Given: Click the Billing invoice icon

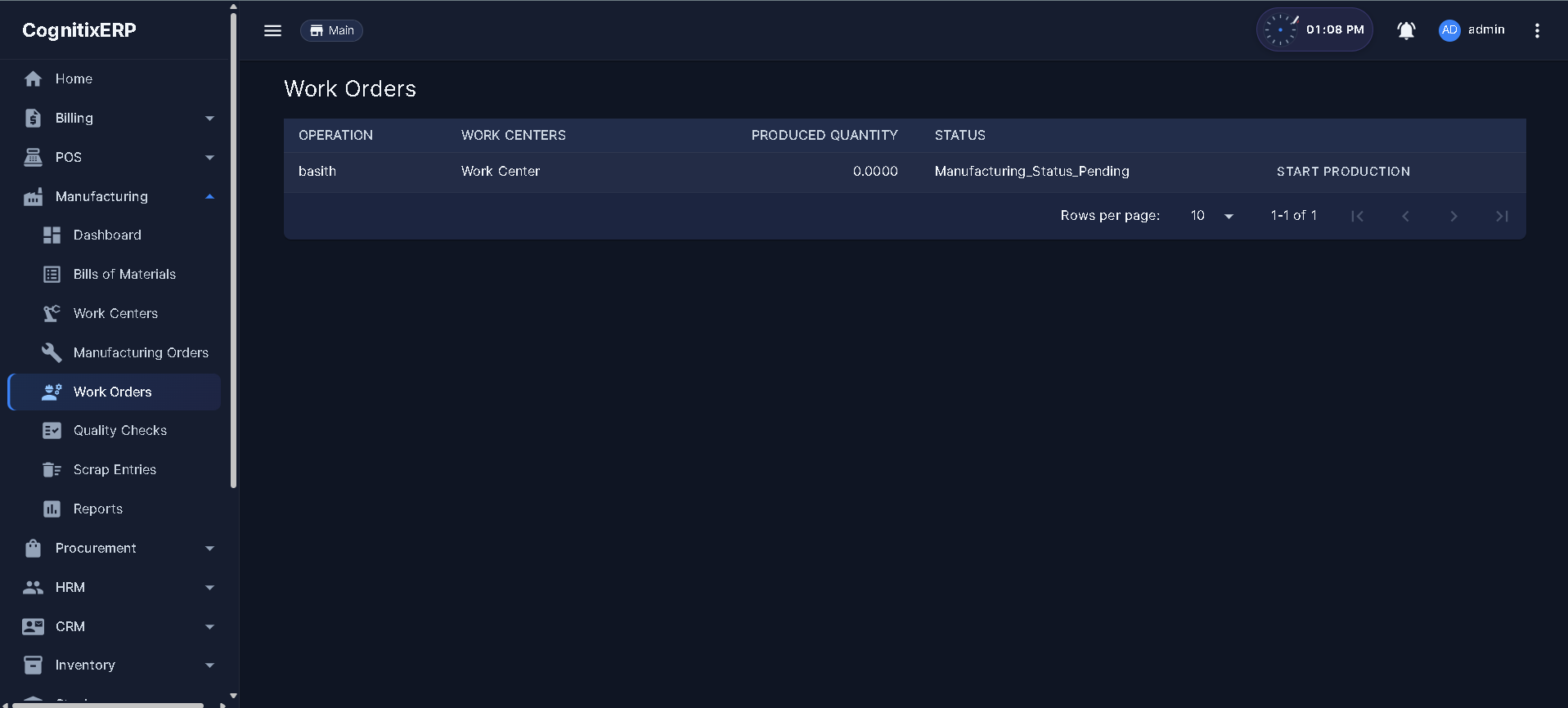Looking at the screenshot, I should pos(33,118).
